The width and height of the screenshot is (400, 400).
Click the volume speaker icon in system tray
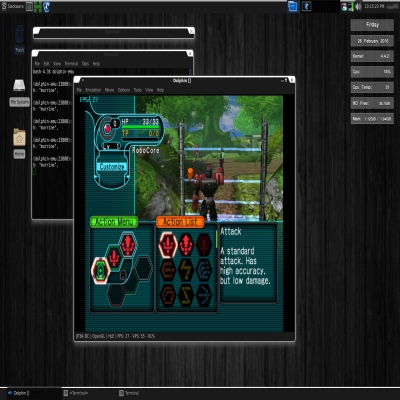[x=358, y=7]
